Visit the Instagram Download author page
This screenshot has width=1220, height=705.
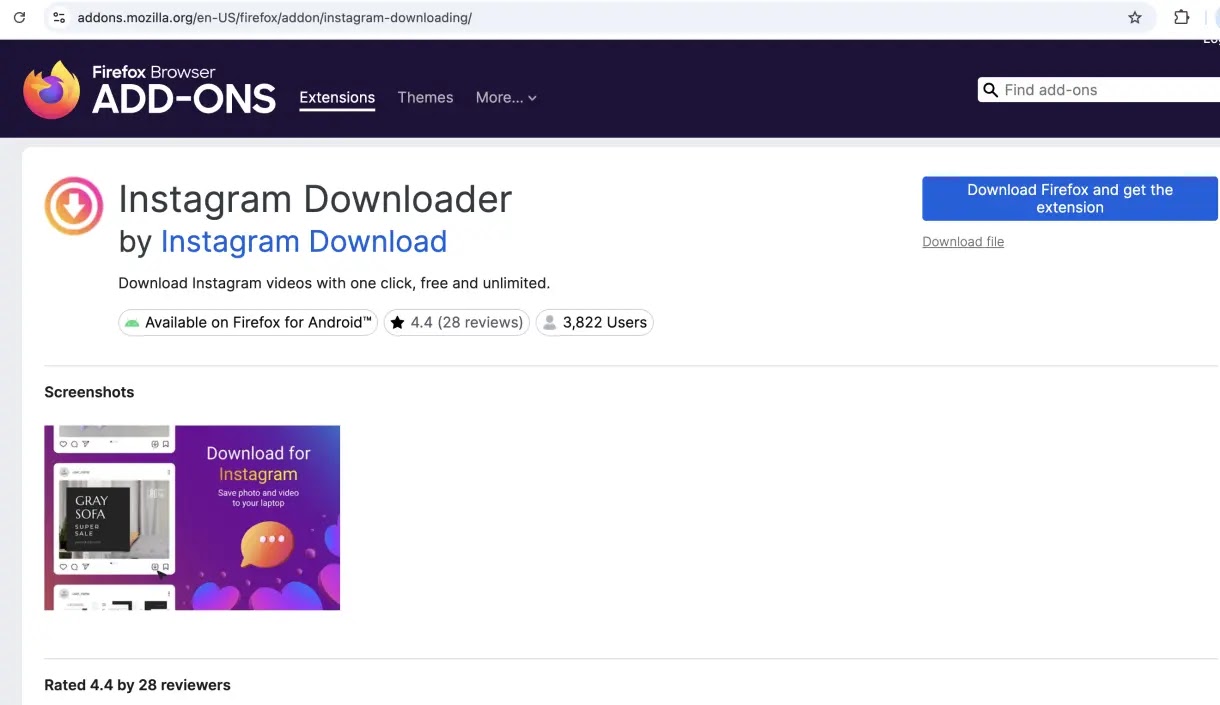pos(304,241)
